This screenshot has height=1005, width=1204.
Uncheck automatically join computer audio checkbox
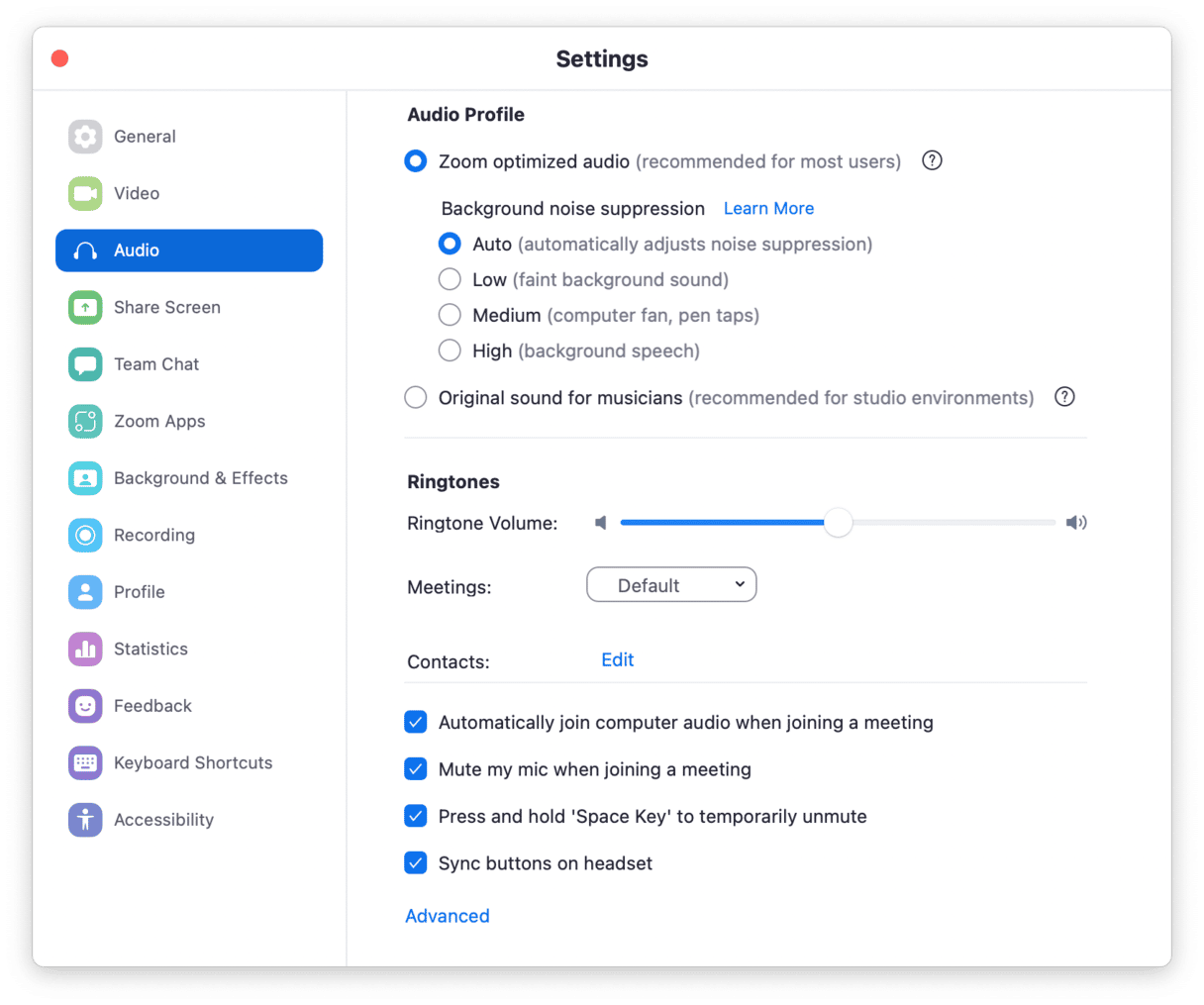pos(416,722)
